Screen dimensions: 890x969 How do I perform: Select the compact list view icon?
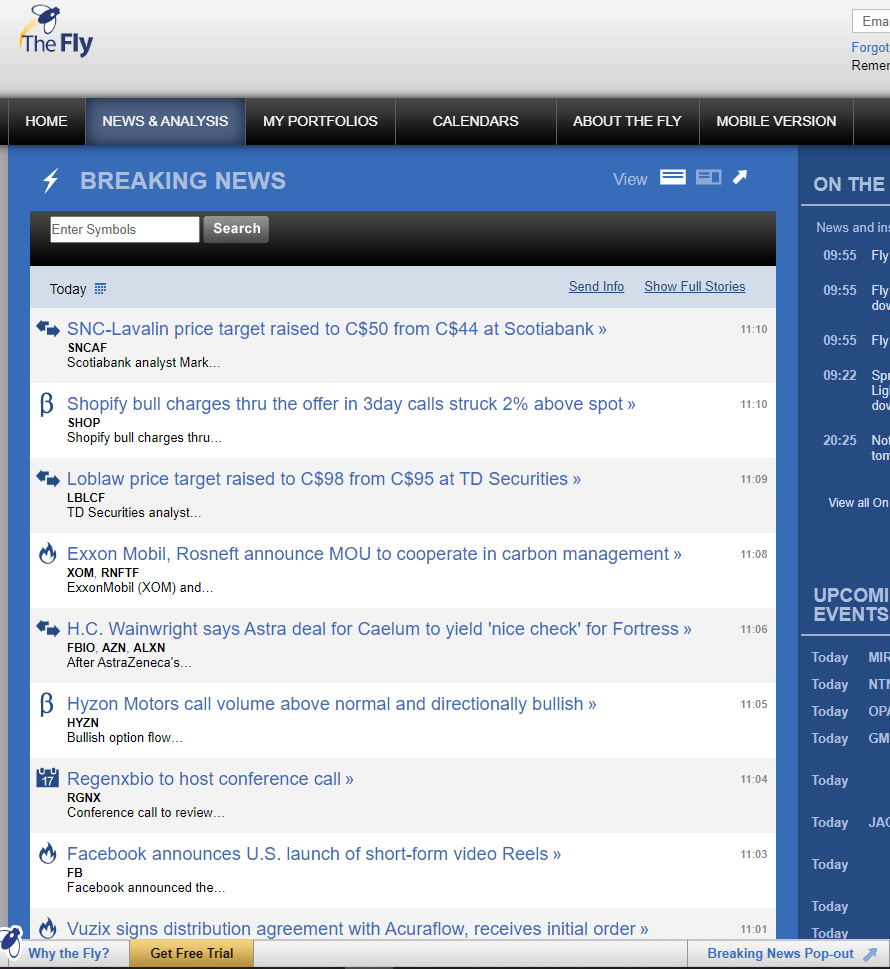(673, 178)
